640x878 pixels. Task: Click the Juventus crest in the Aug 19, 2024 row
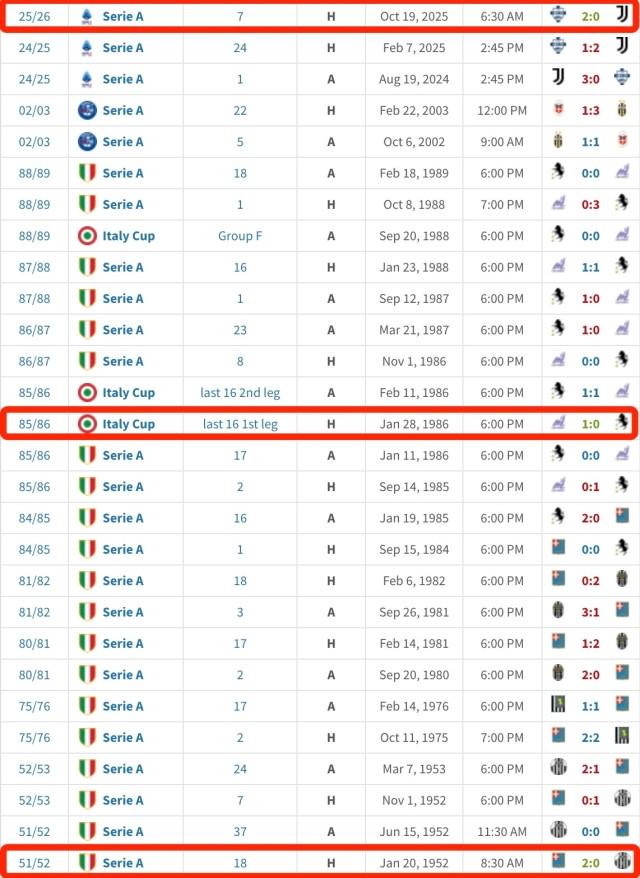click(x=558, y=79)
